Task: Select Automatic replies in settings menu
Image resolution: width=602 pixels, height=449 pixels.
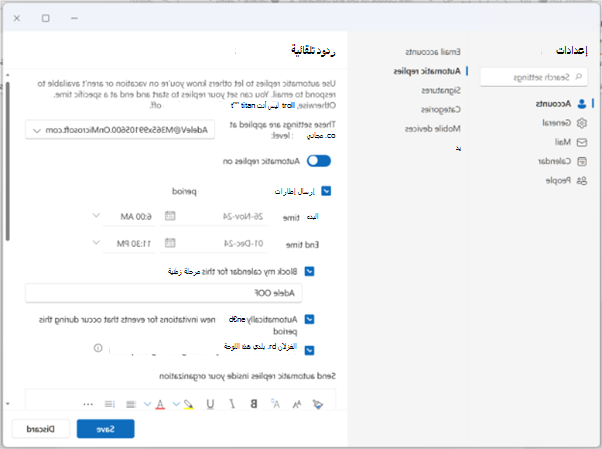Action: point(427,71)
